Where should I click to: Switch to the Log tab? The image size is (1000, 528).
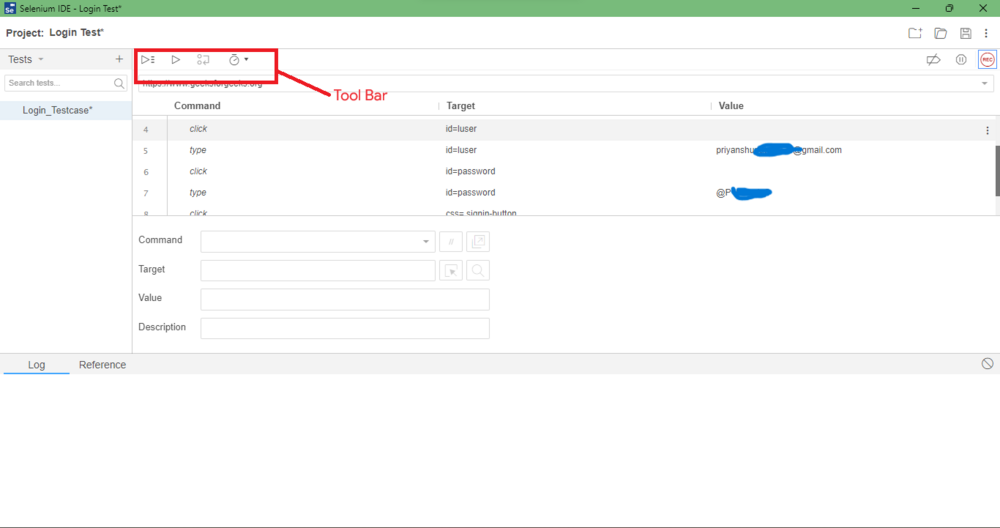click(x=36, y=365)
